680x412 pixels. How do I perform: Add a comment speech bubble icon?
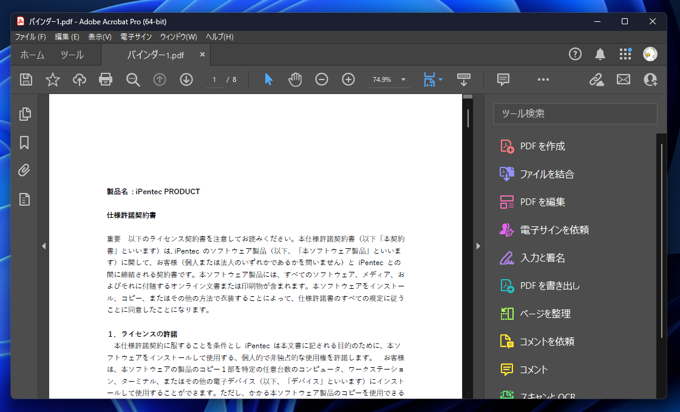coord(503,79)
